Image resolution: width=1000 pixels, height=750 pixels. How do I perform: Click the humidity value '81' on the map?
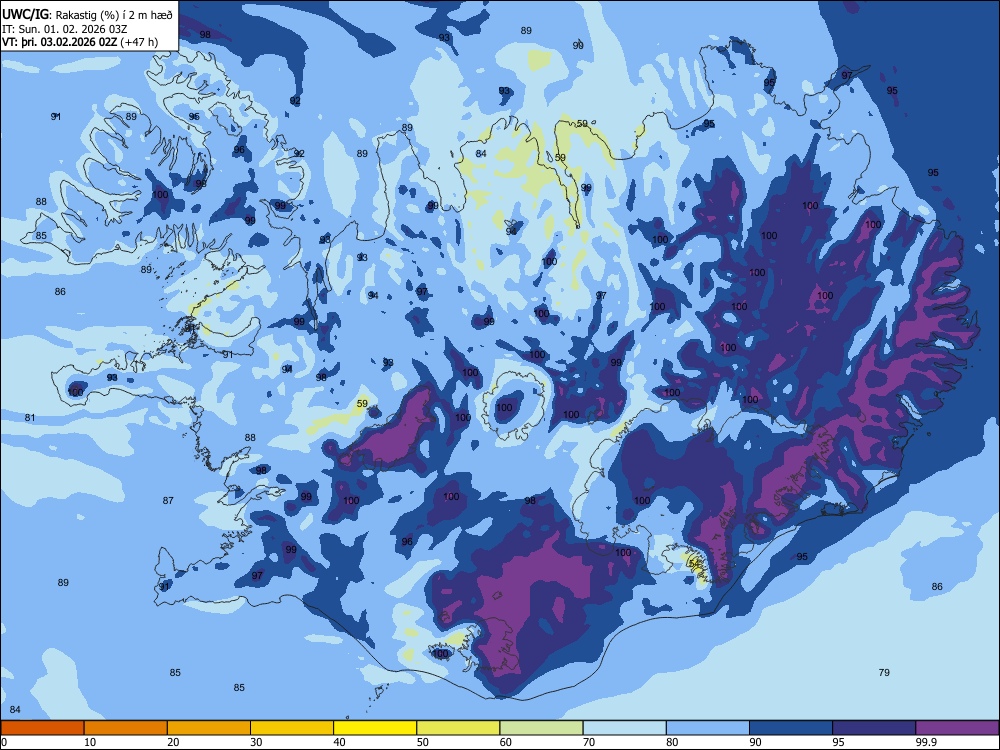tap(30, 418)
